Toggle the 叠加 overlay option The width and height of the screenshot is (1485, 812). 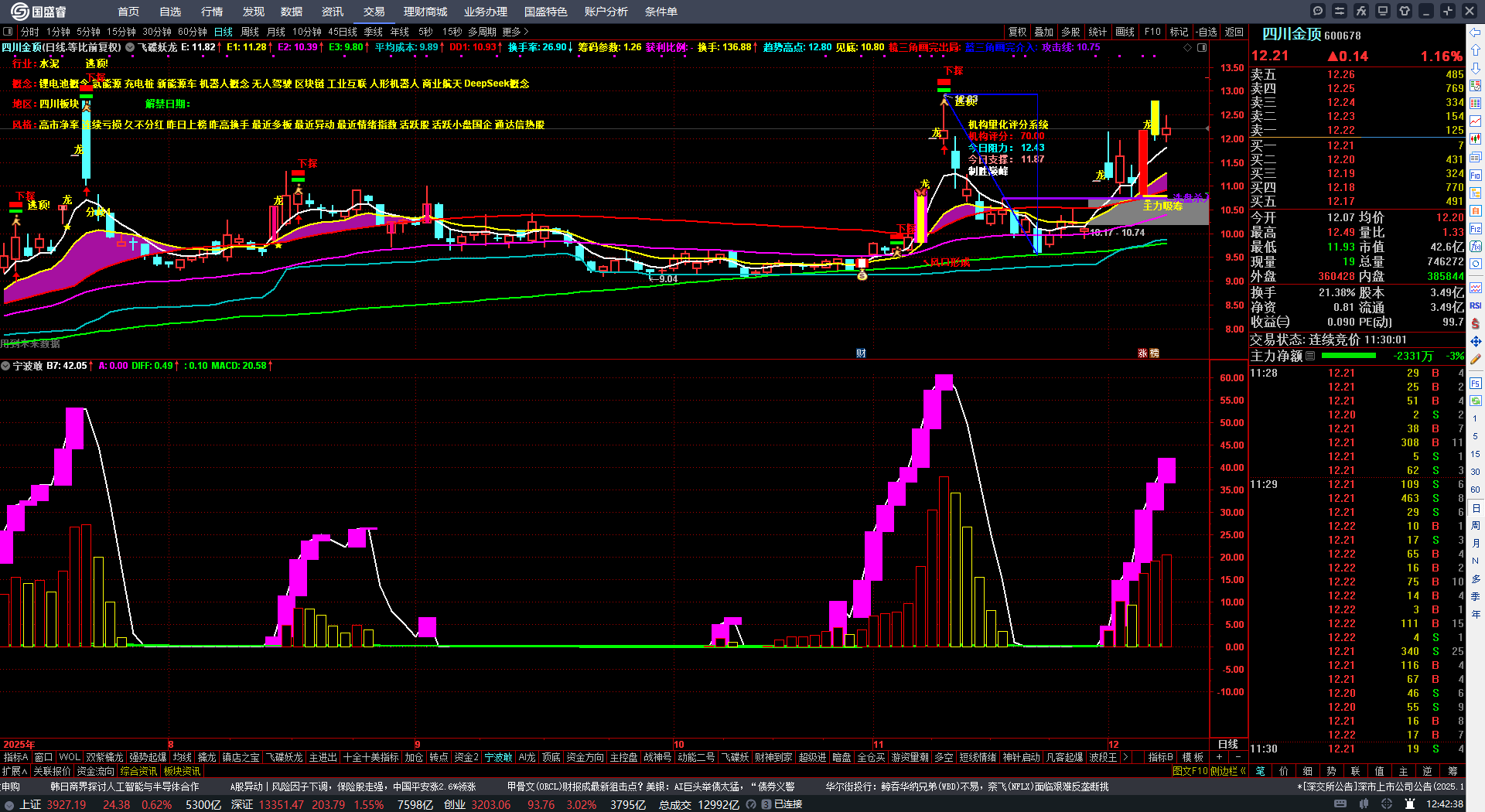[1044, 32]
